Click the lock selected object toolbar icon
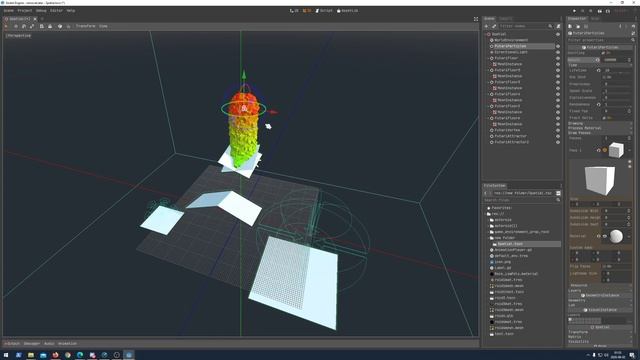Screen dimensions: 640x360 click(x=50, y=26)
